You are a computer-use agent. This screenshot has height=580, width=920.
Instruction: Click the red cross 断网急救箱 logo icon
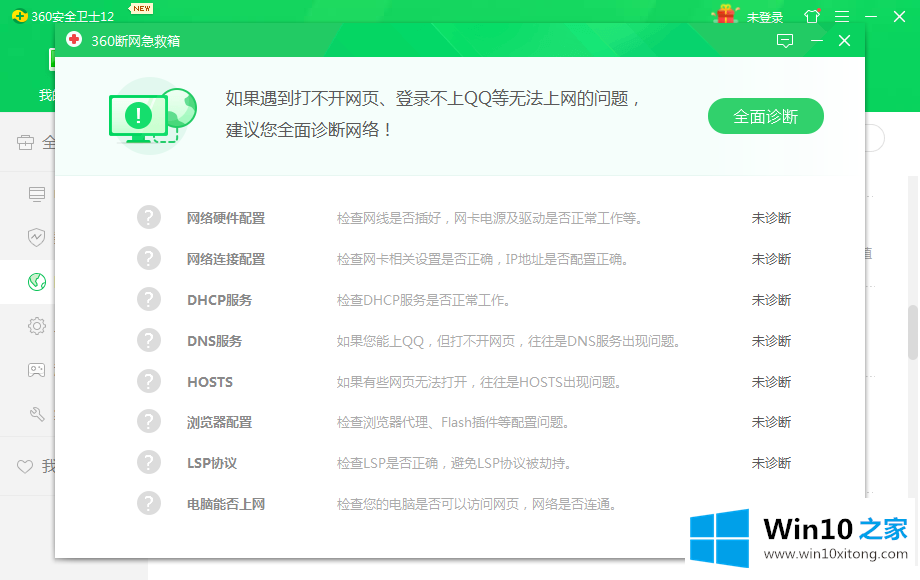(x=74, y=40)
